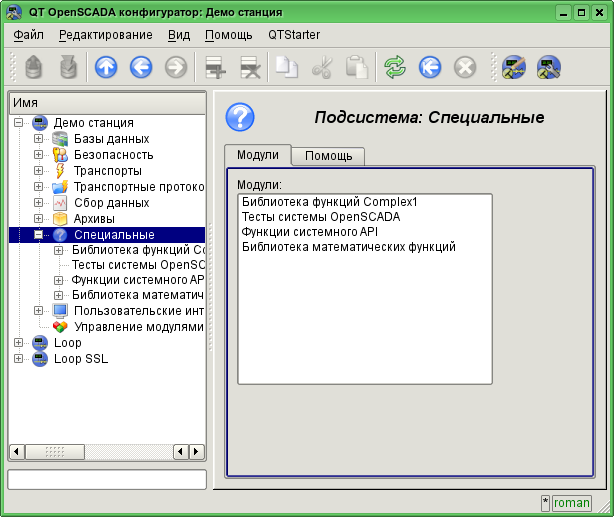Expand the Библиотека математических tree node
Screen dimensions: 614x517
point(58,295)
